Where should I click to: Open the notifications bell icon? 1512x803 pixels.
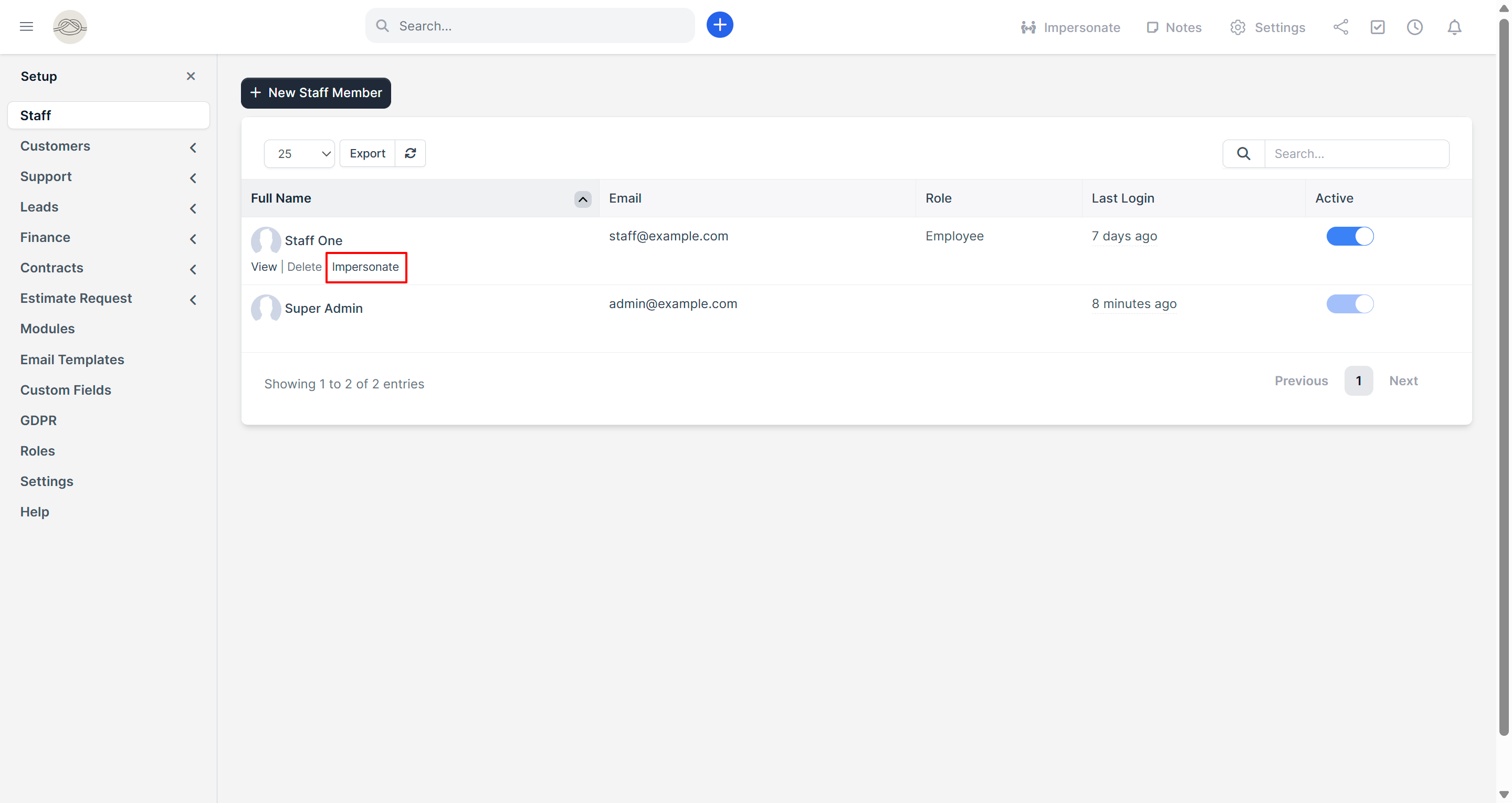point(1454,27)
